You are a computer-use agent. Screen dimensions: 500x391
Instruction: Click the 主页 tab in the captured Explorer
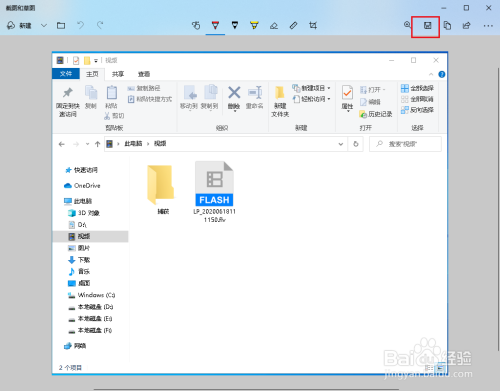tap(92, 74)
